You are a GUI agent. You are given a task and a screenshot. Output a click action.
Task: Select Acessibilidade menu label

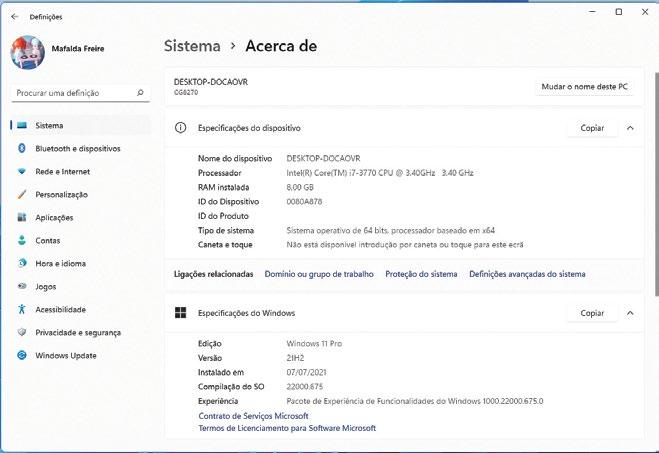61,309
